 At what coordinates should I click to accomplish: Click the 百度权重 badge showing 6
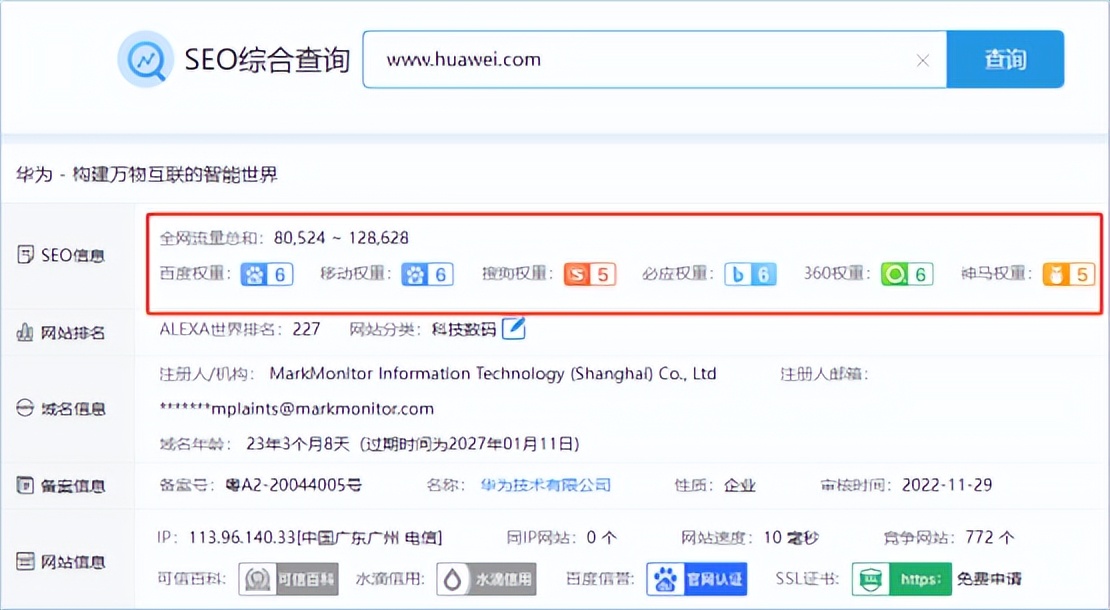click(x=266, y=274)
